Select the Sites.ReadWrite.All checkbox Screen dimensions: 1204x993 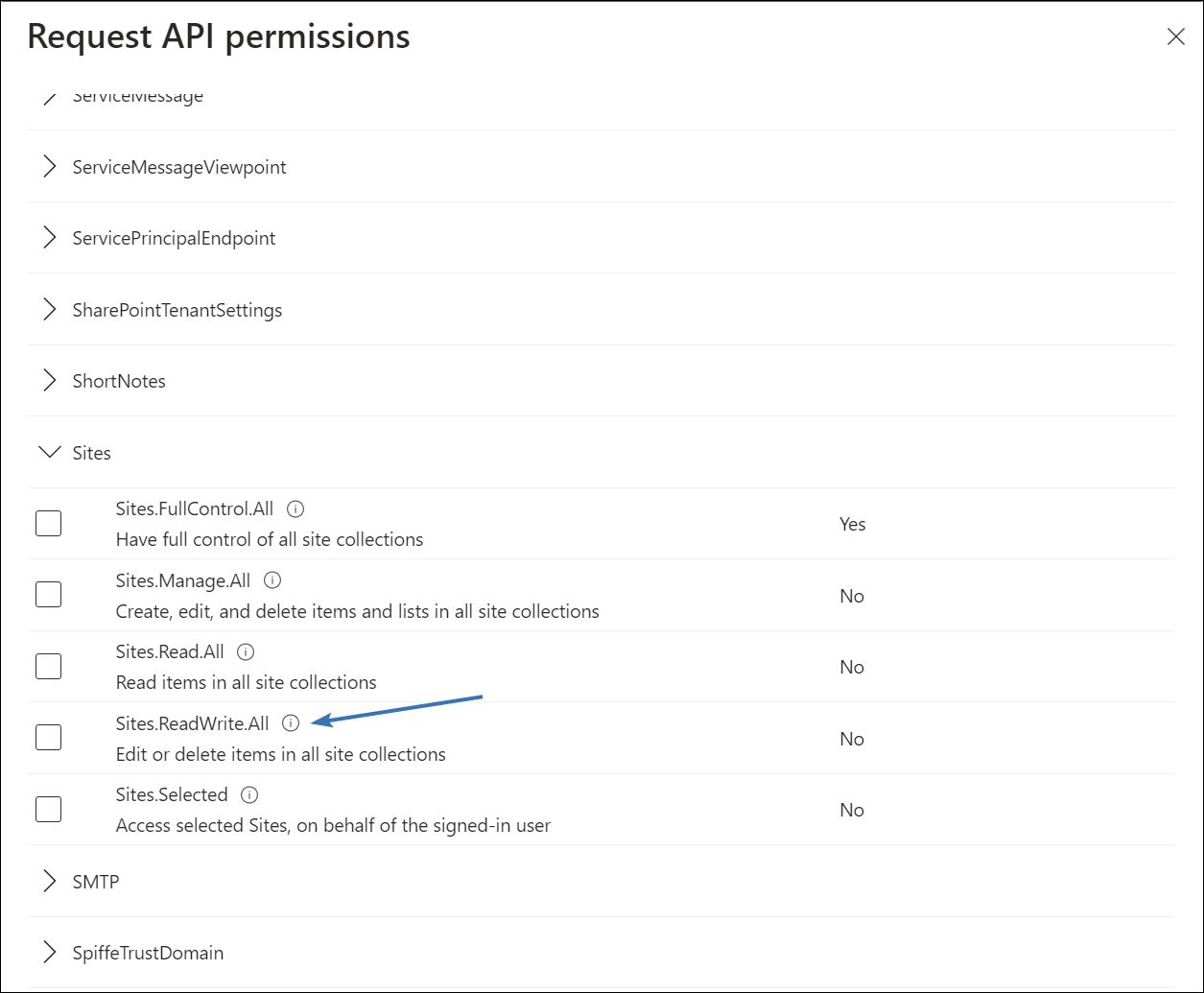(48, 738)
